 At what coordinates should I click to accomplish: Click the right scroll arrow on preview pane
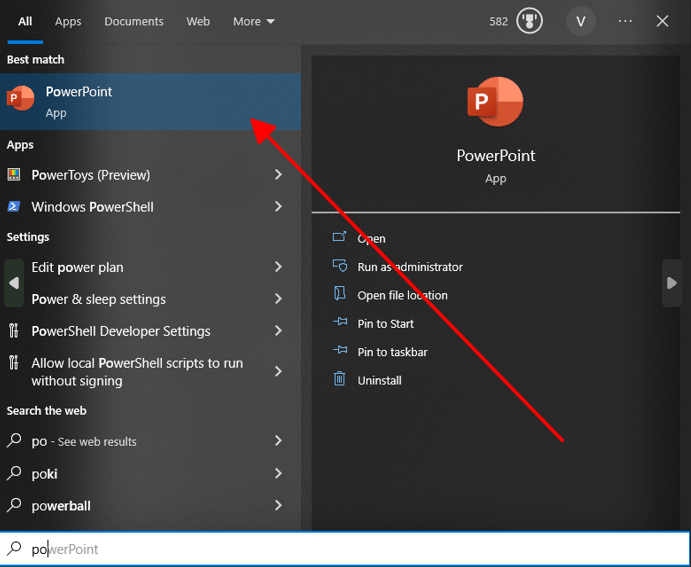(x=671, y=284)
